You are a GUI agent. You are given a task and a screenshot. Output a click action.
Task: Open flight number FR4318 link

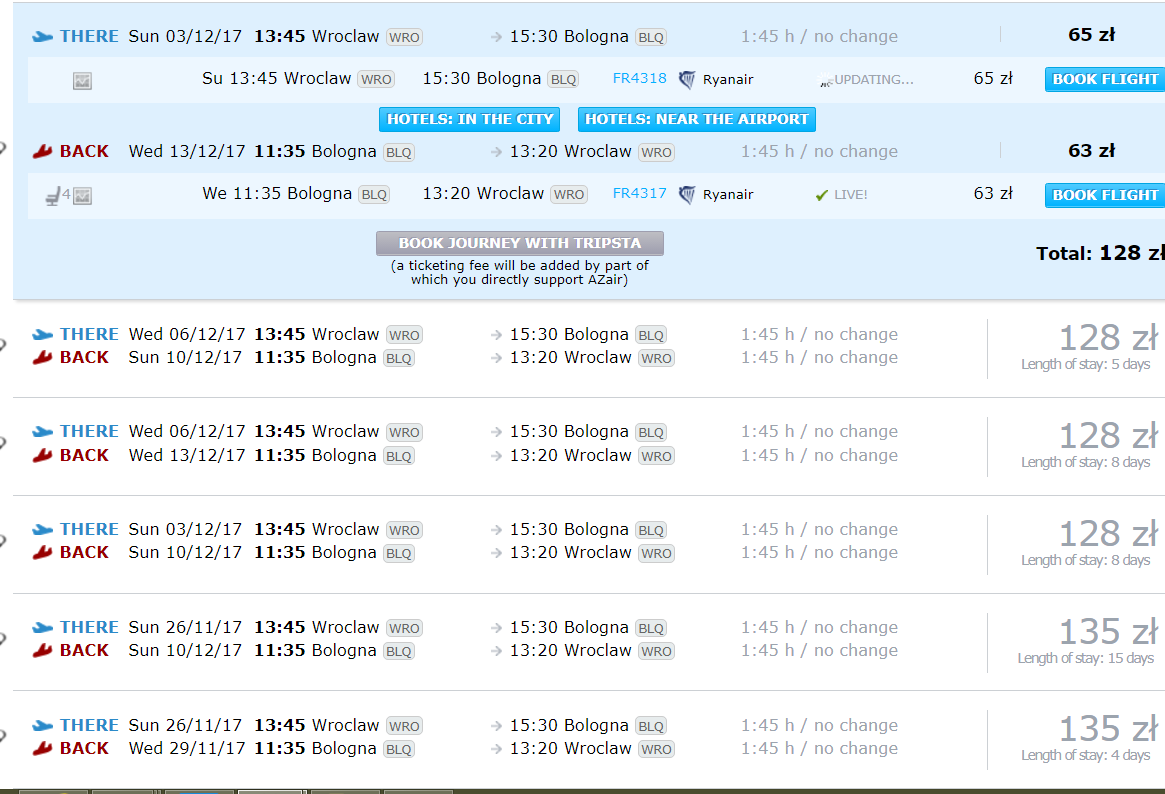[640, 78]
